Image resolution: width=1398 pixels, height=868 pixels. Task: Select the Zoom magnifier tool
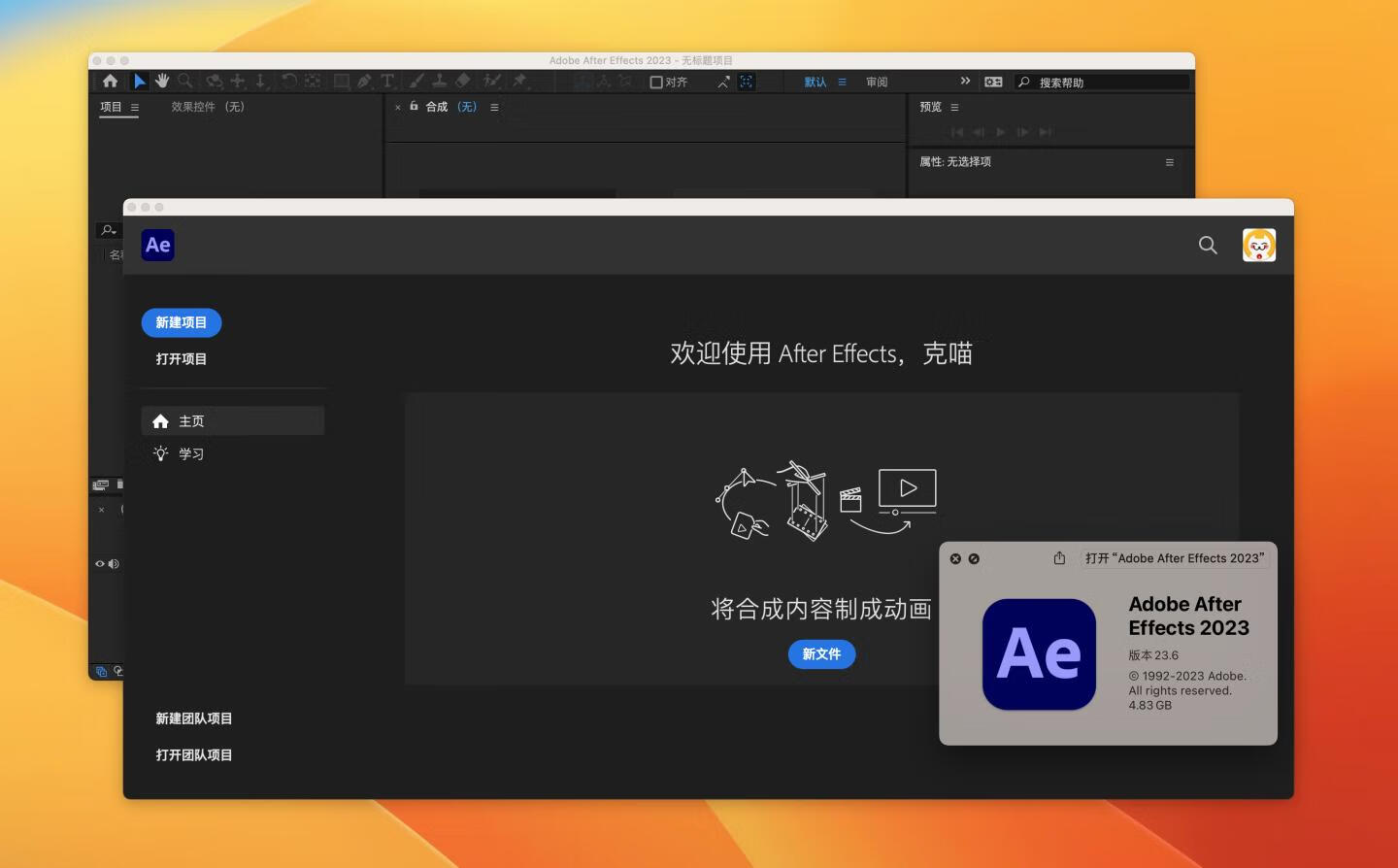185,82
